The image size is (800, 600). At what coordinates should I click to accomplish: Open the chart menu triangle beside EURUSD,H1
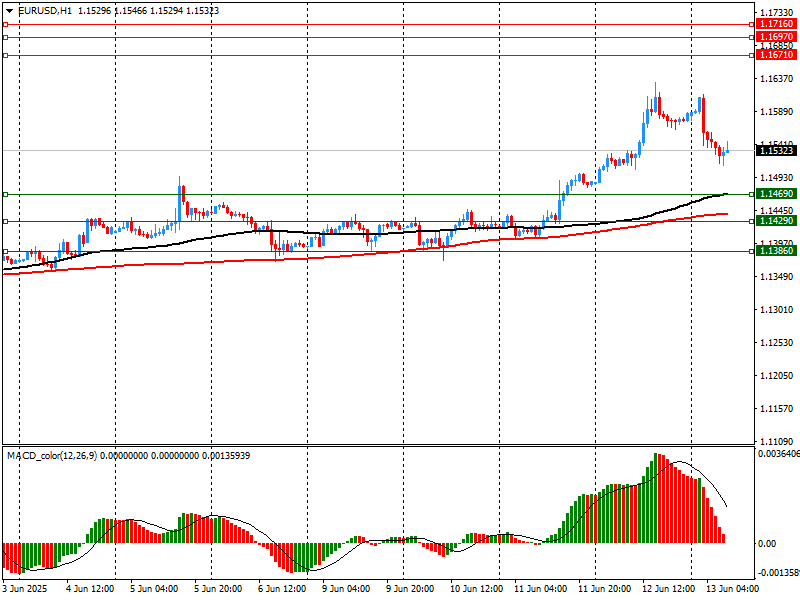[x=8, y=10]
